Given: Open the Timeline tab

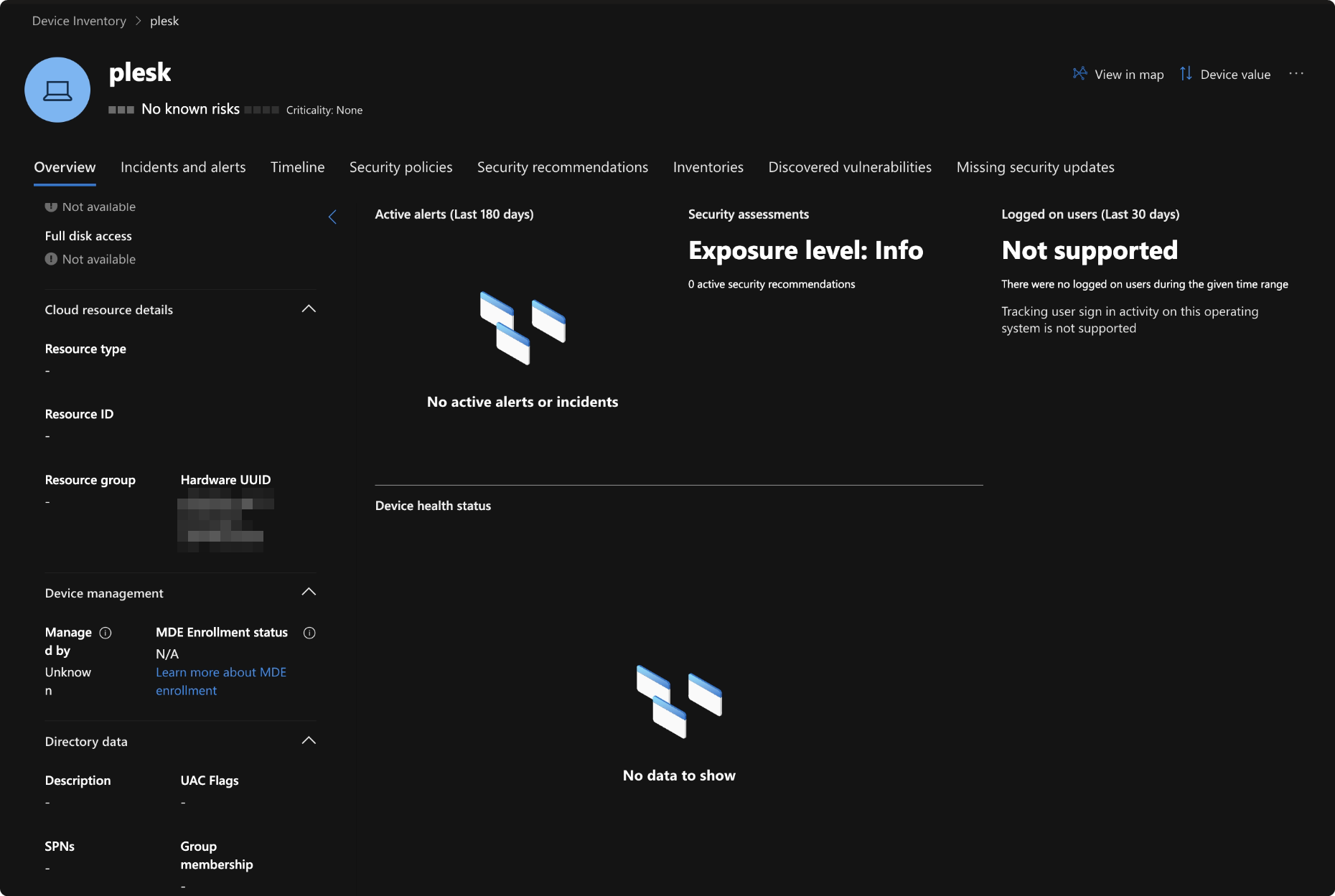Looking at the screenshot, I should coord(297,166).
